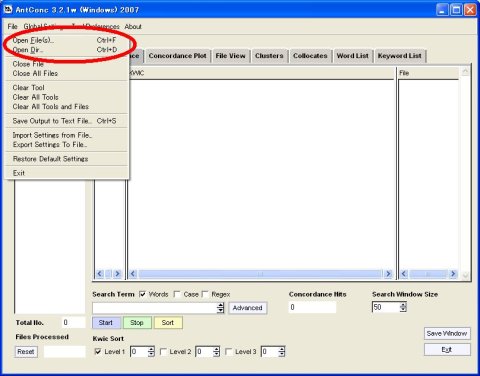Viewport: 480px width, 376px height.
Task: Click the hit column left scroll arrow
Action: tap(99, 274)
